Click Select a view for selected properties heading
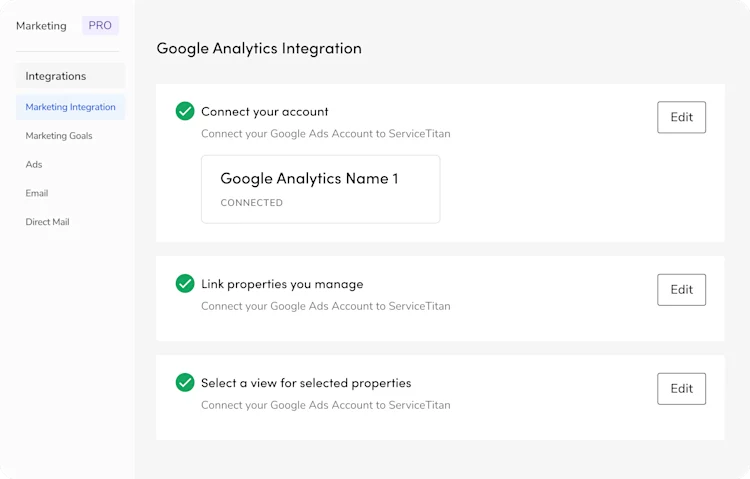Image resolution: width=750 pixels, height=479 pixels. tap(306, 383)
